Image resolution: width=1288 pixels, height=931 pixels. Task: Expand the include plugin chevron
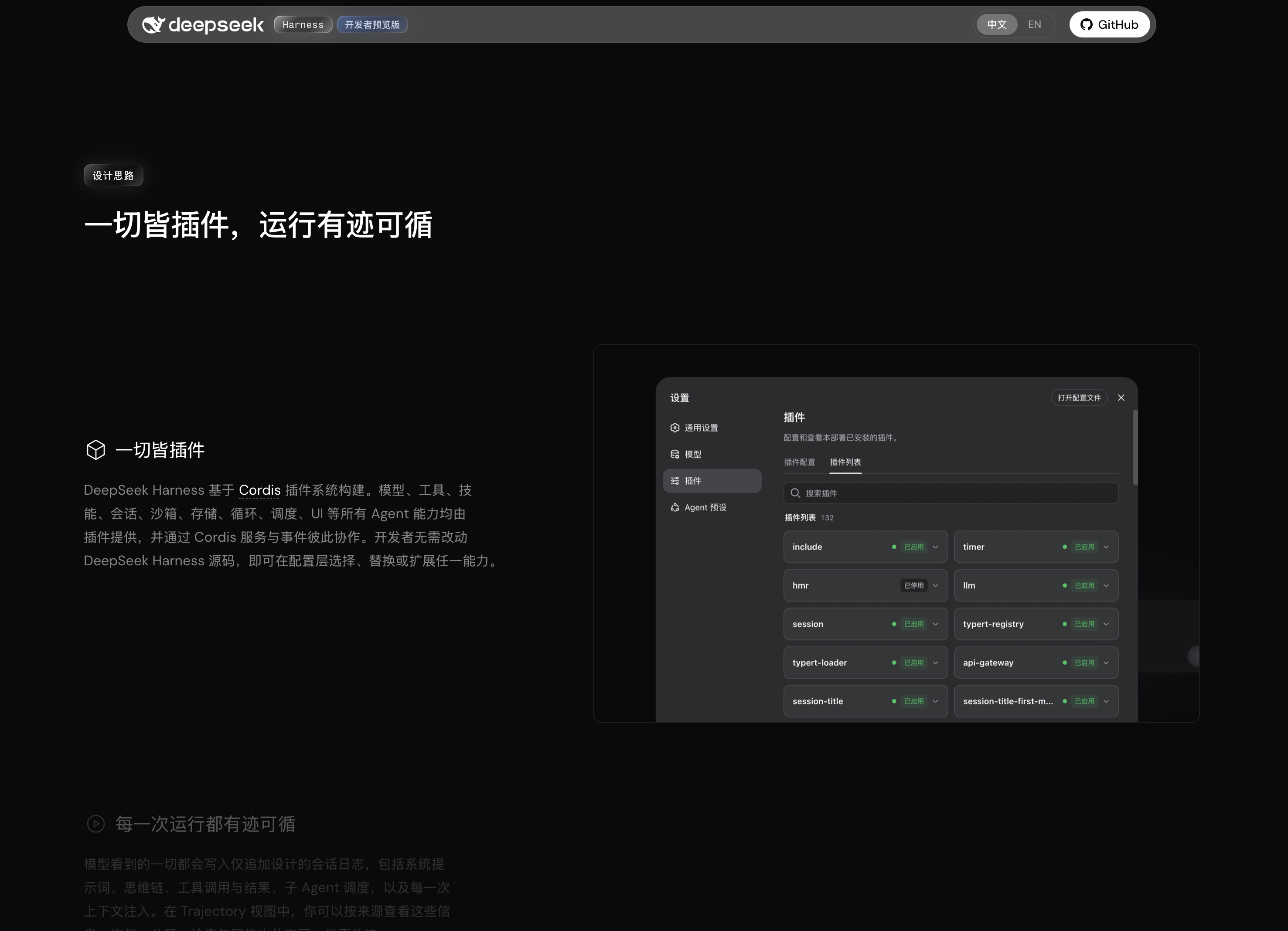(935, 547)
